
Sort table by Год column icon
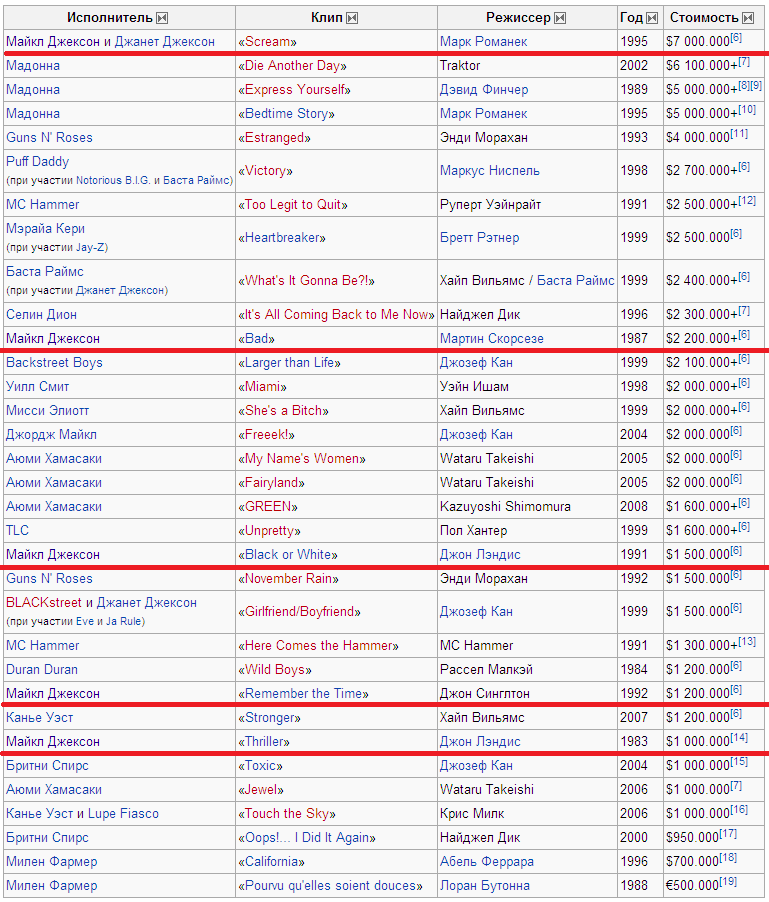point(652,18)
